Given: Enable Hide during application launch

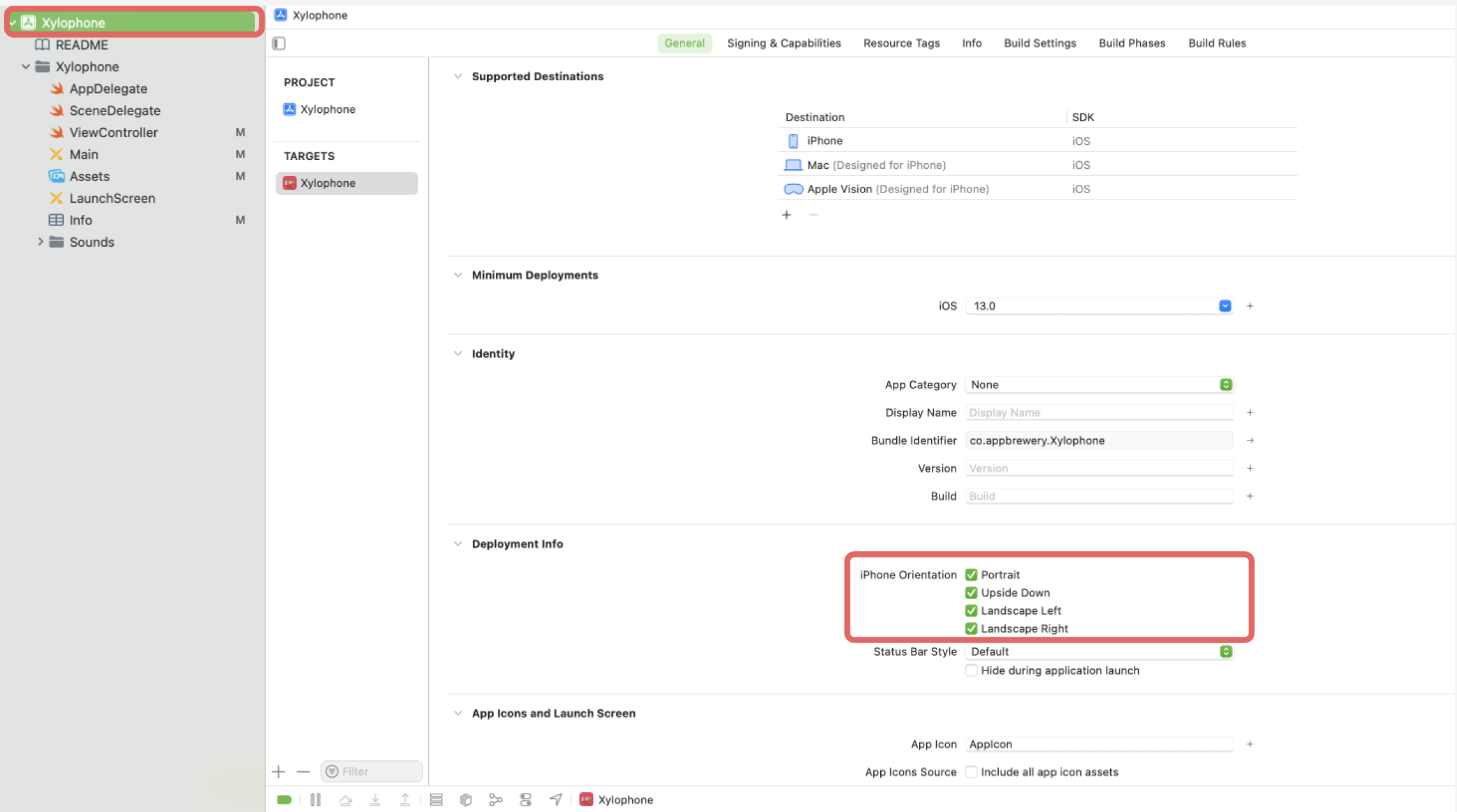Looking at the screenshot, I should [971, 671].
